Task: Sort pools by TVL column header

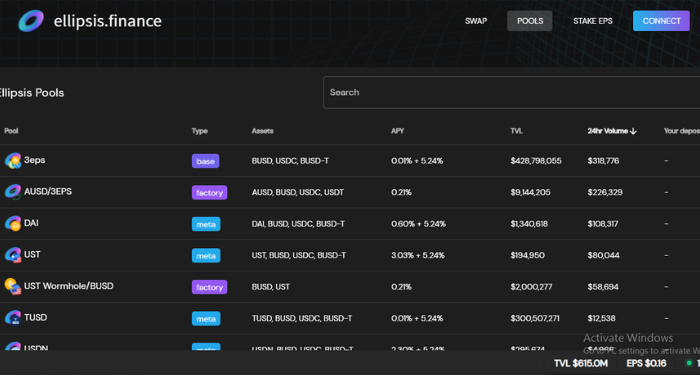Action: [517, 131]
